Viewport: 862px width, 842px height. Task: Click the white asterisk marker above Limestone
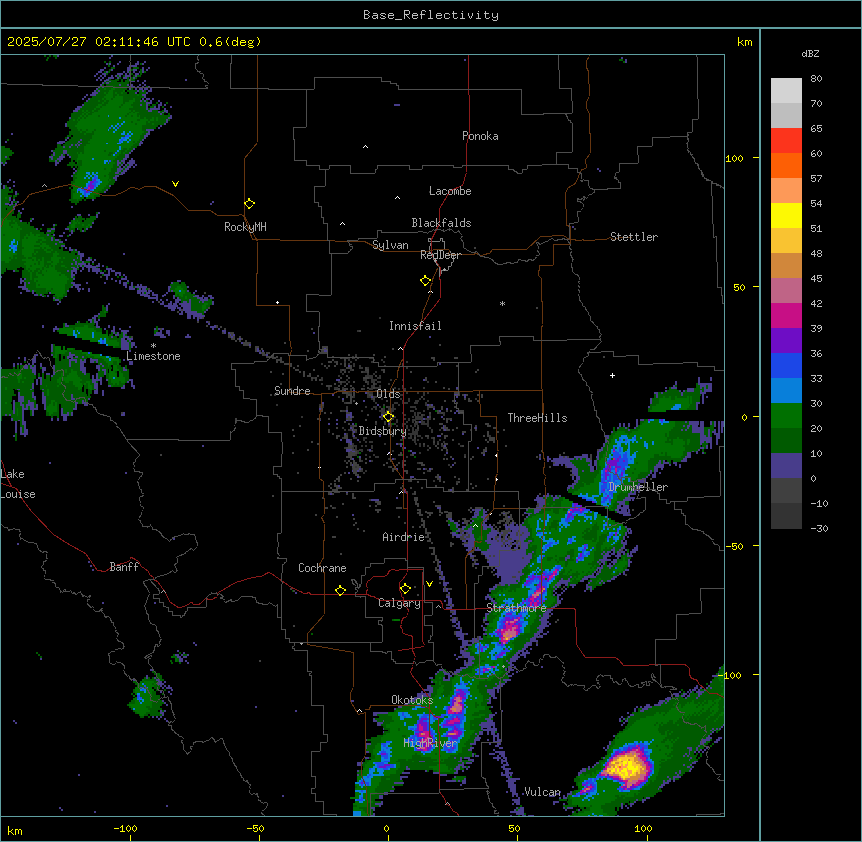[x=153, y=346]
